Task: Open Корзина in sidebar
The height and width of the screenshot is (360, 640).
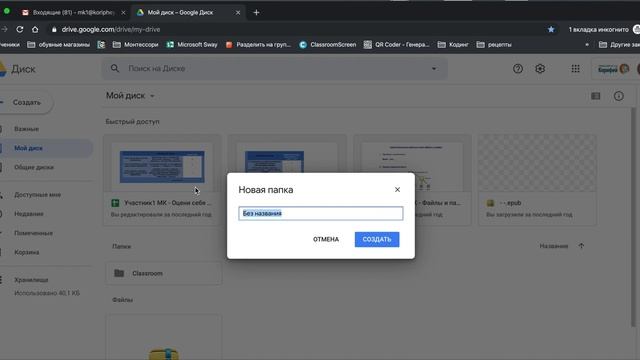Action: coord(27,252)
